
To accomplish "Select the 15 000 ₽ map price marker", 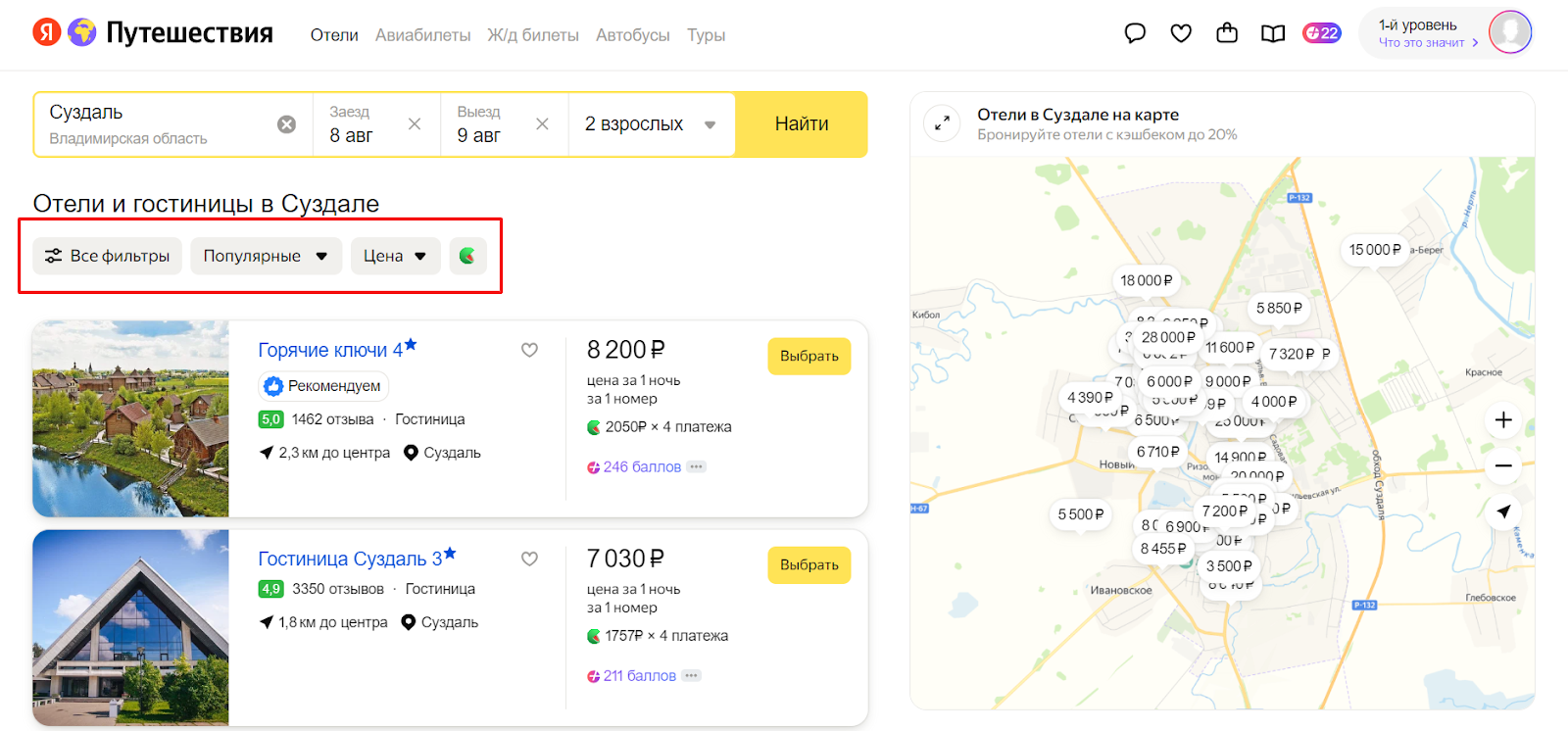I will 1375,250.
